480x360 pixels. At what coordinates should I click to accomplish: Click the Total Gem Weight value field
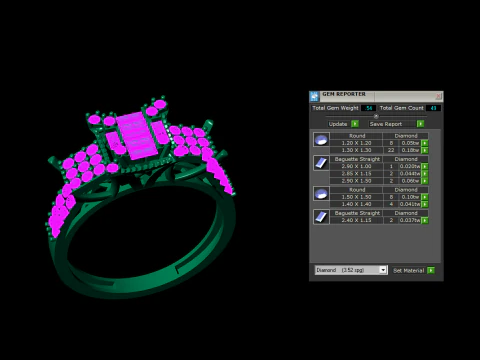tap(369, 108)
